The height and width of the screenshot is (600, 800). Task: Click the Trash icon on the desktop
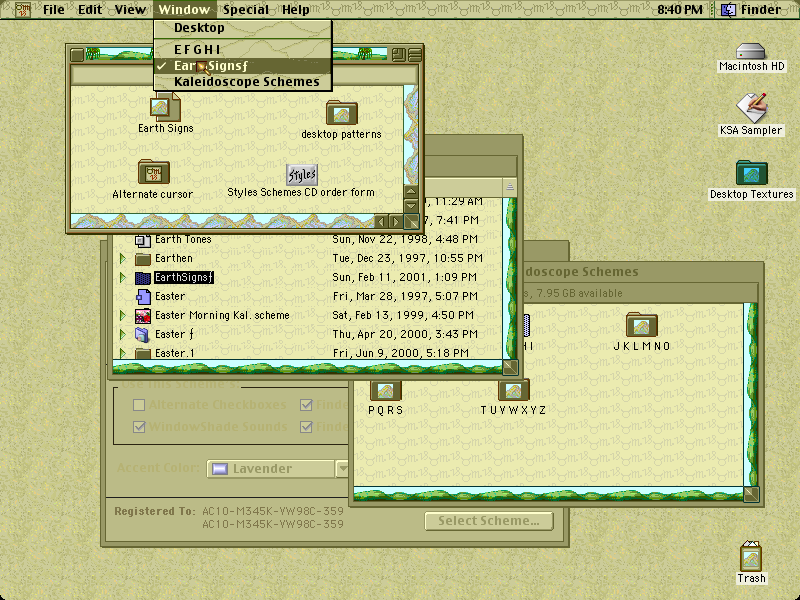pos(751,556)
